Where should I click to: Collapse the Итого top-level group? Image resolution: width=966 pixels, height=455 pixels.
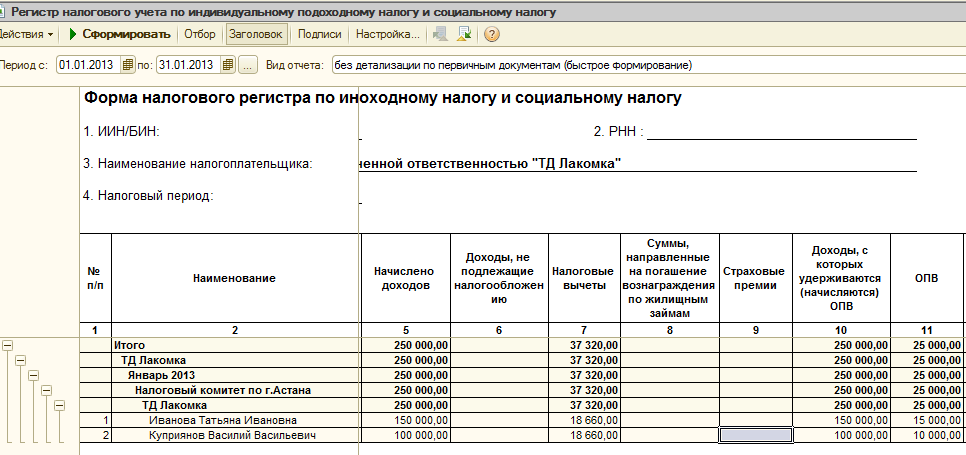tap(8, 345)
